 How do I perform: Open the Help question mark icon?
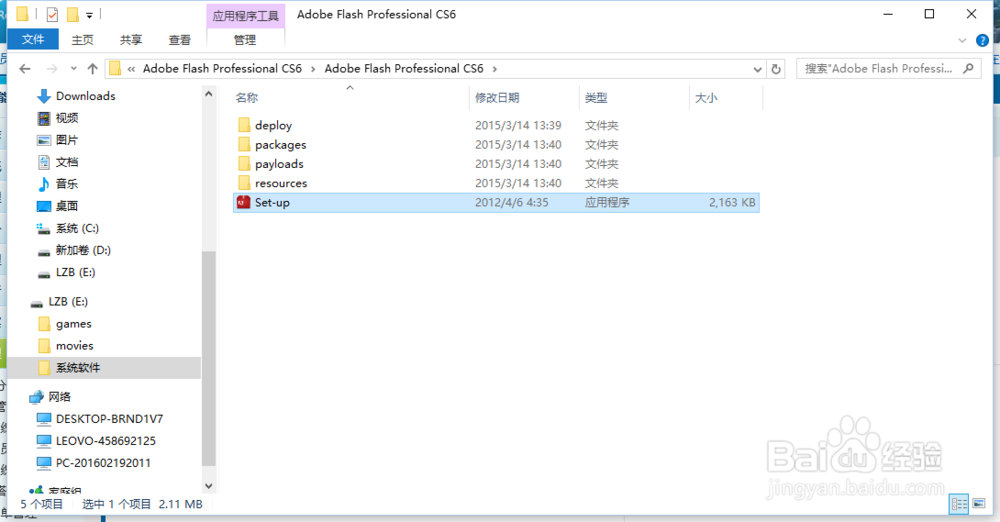983,40
